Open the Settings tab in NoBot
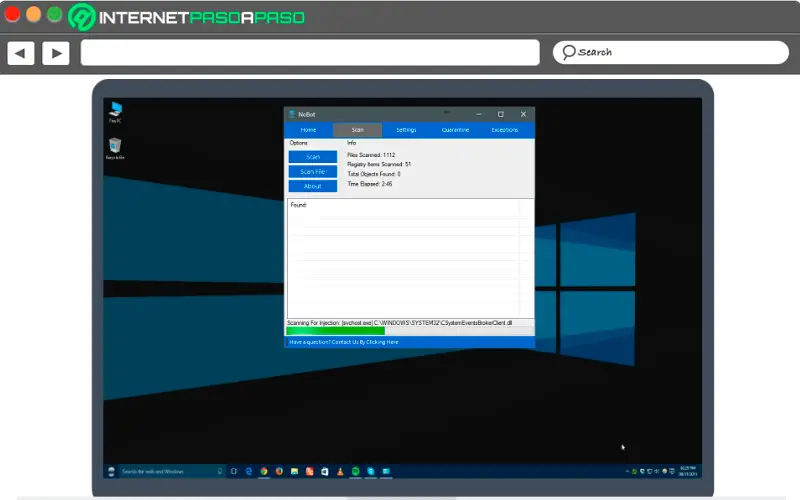Image resolution: width=800 pixels, height=500 pixels. tap(406, 130)
